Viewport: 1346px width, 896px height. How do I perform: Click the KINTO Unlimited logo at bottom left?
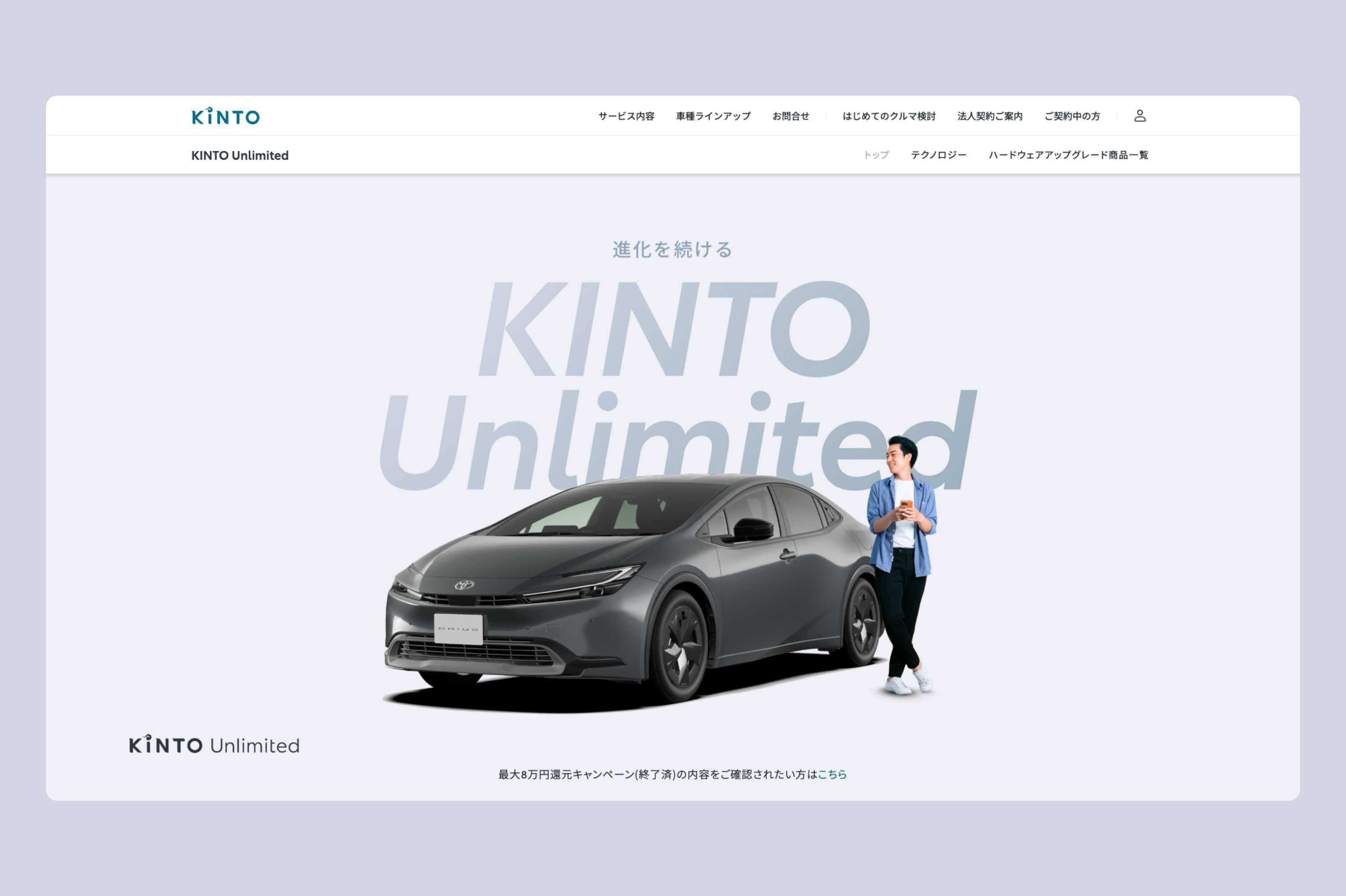pos(214,744)
